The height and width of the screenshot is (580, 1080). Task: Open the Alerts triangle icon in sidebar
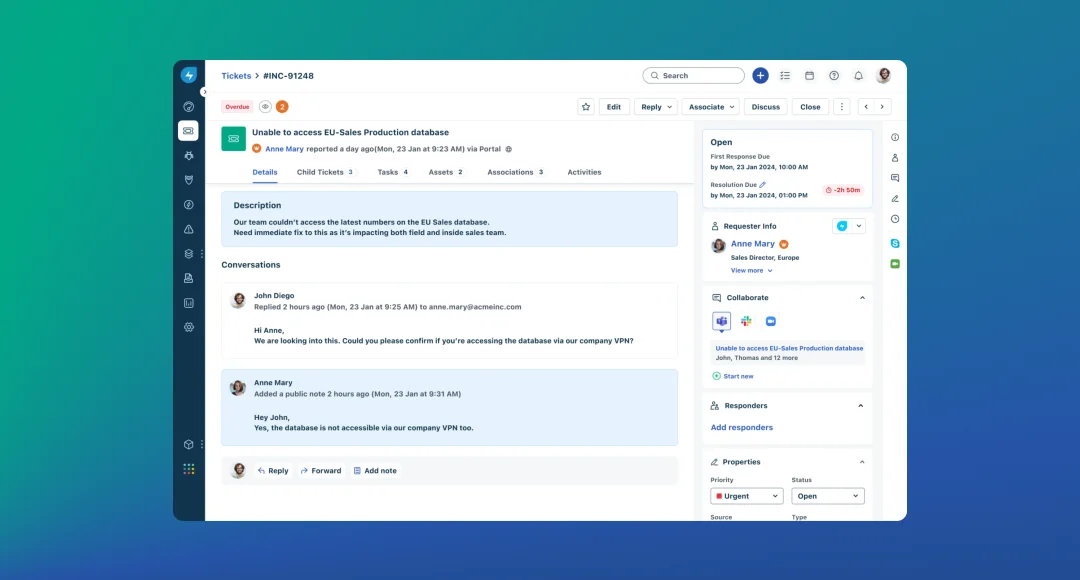(189, 229)
